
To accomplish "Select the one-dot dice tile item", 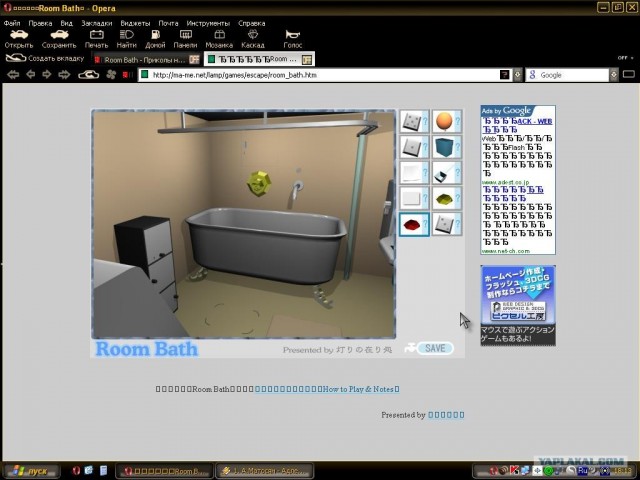I will (410, 147).
